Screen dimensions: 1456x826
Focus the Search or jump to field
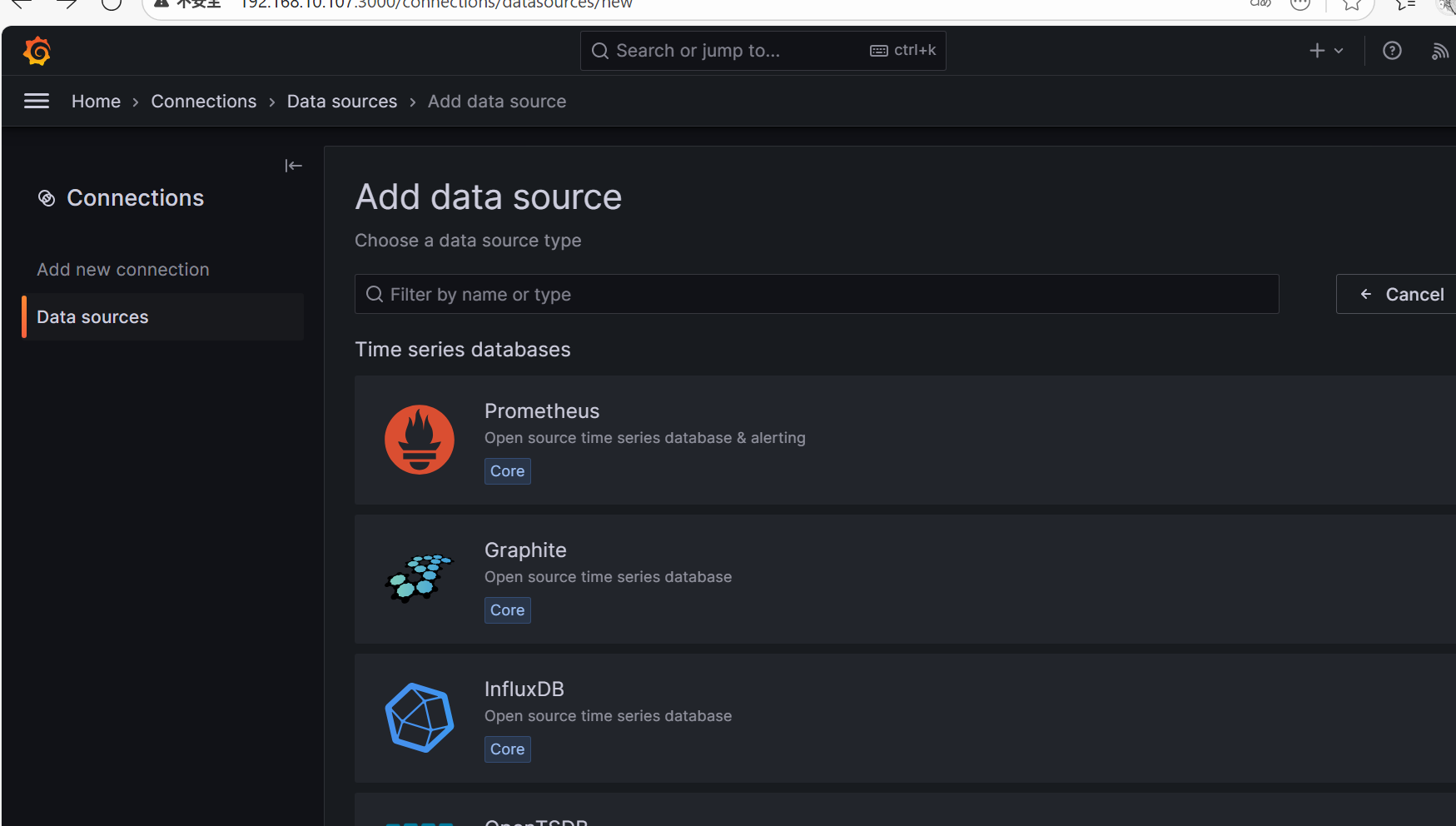pos(763,51)
